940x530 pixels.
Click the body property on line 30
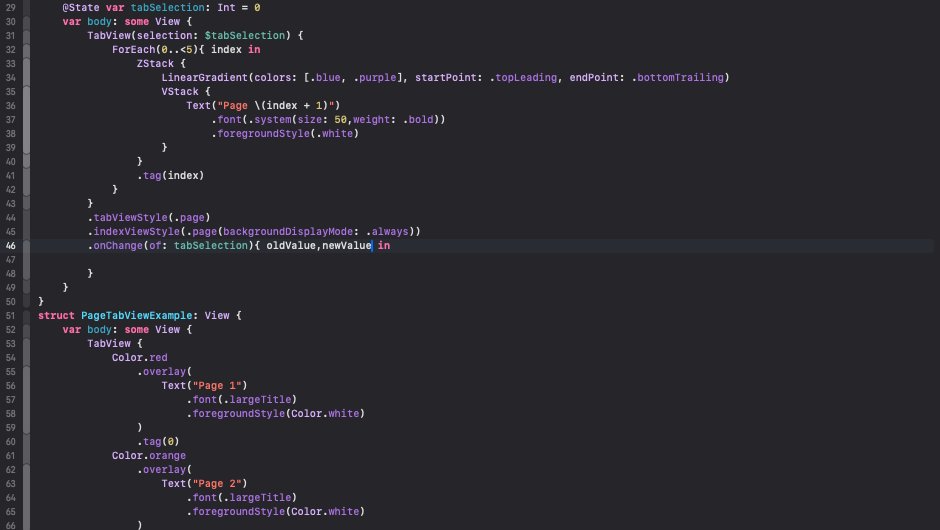point(100,22)
